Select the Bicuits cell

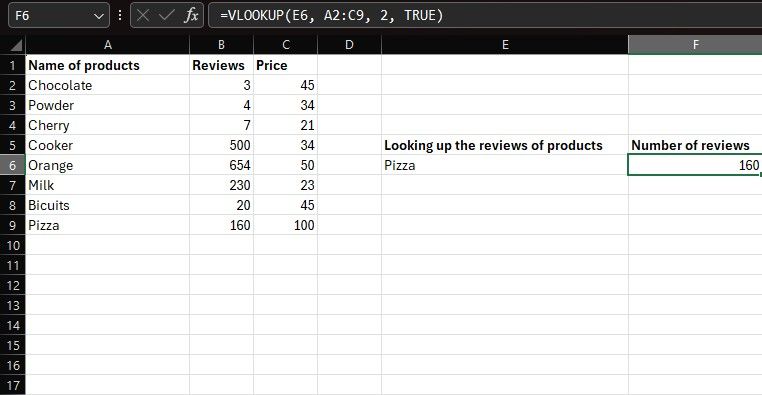coord(107,206)
